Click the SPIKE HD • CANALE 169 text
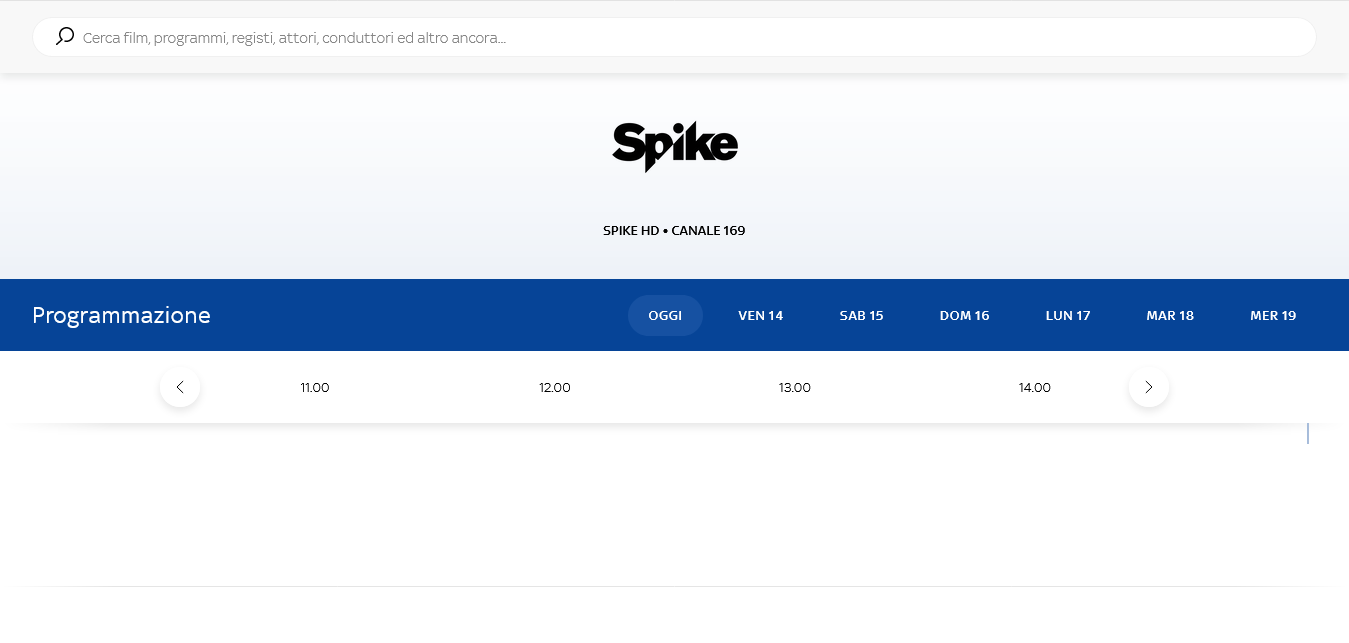Viewport: 1349px width, 643px height. [x=674, y=231]
